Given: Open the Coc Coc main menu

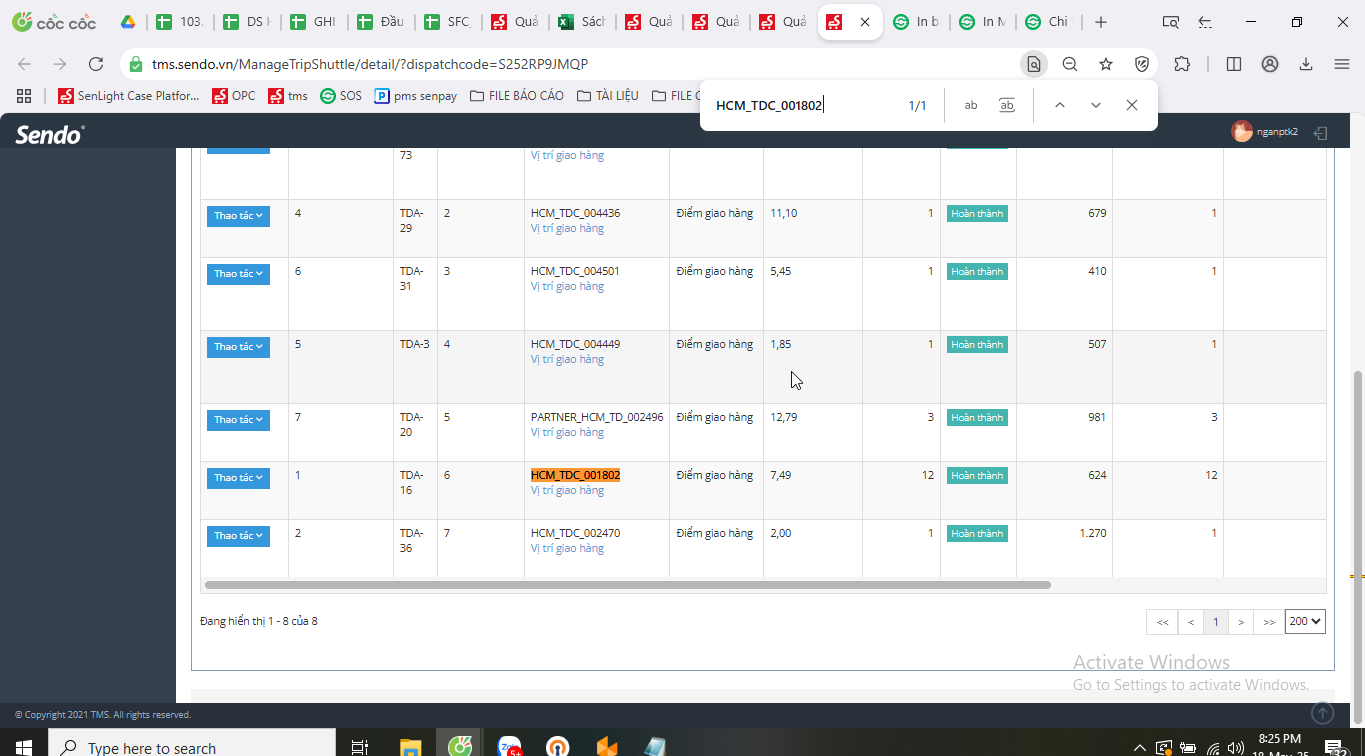Looking at the screenshot, I should [1342, 64].
